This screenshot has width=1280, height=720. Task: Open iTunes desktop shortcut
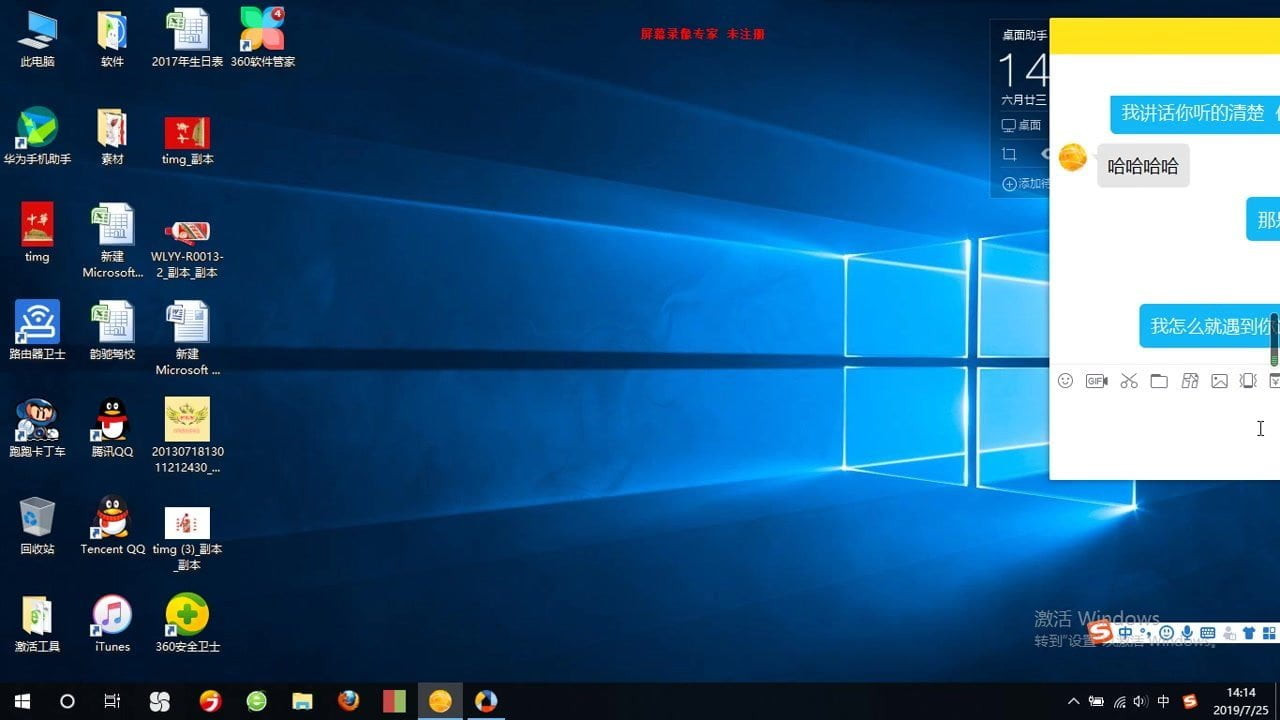(112, 622)
